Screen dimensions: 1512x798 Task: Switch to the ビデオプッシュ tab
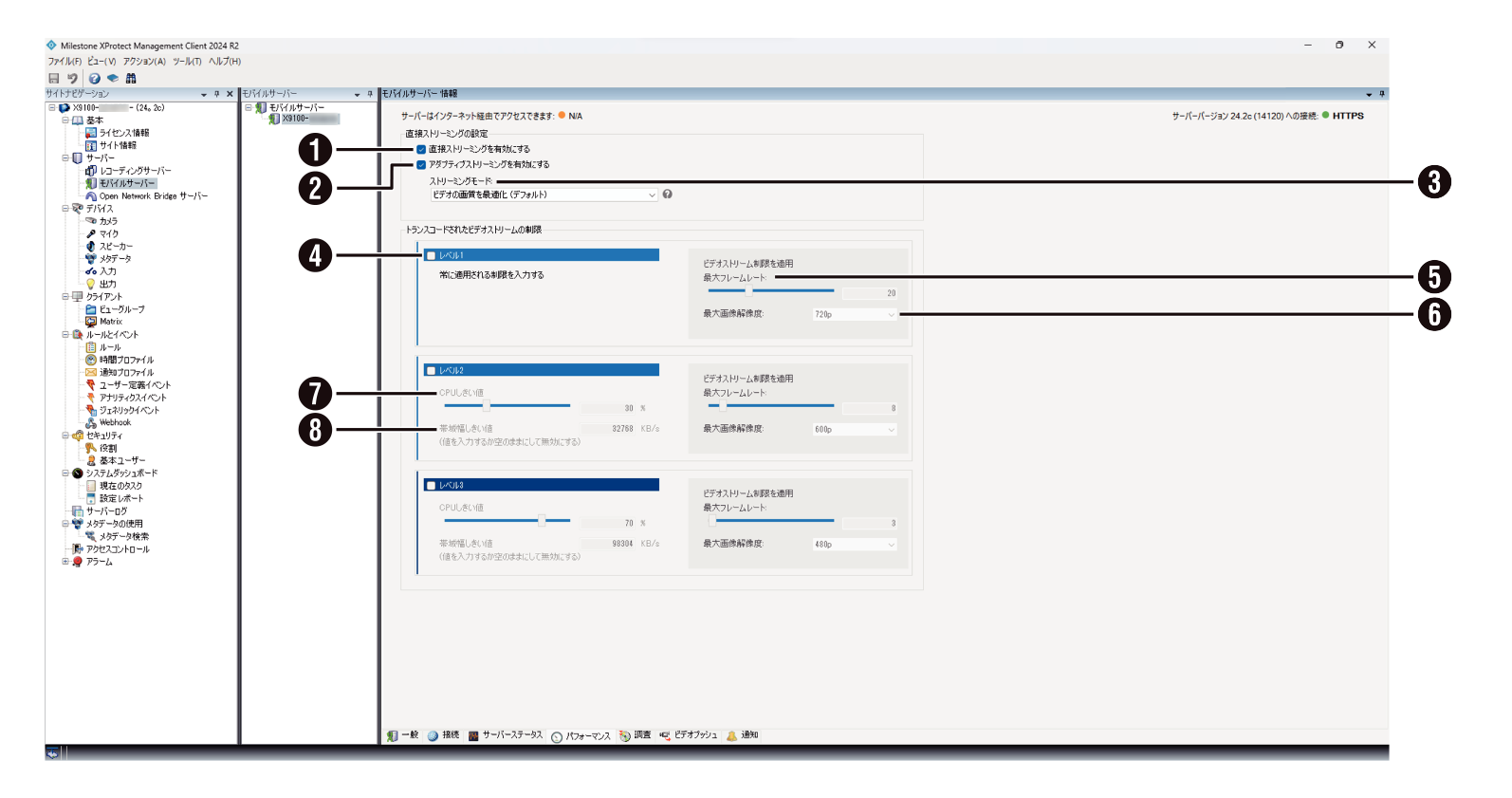(689, 735)
